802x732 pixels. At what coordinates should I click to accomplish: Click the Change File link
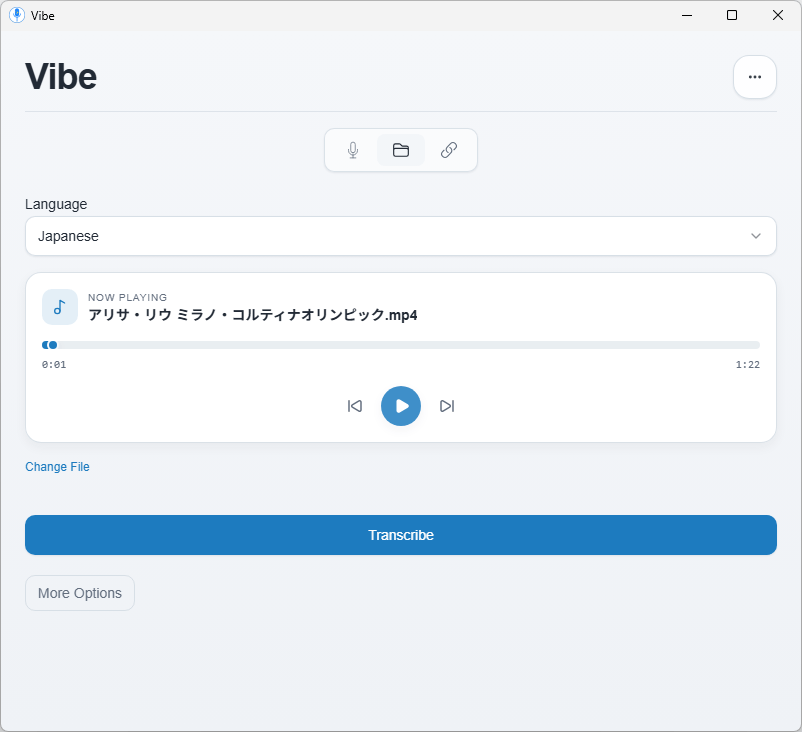click(57, 467)
